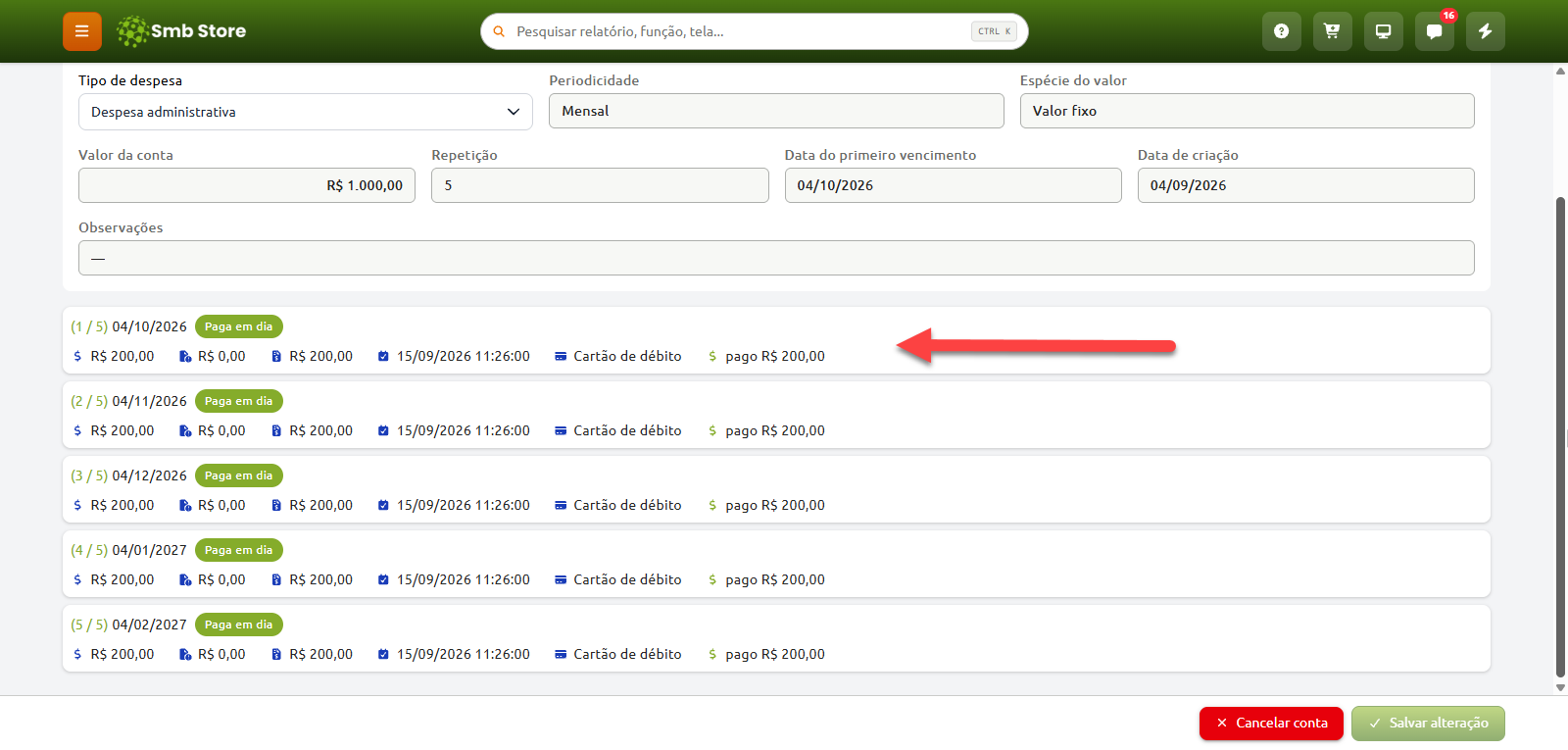Click the Data de criação field

1305,185
